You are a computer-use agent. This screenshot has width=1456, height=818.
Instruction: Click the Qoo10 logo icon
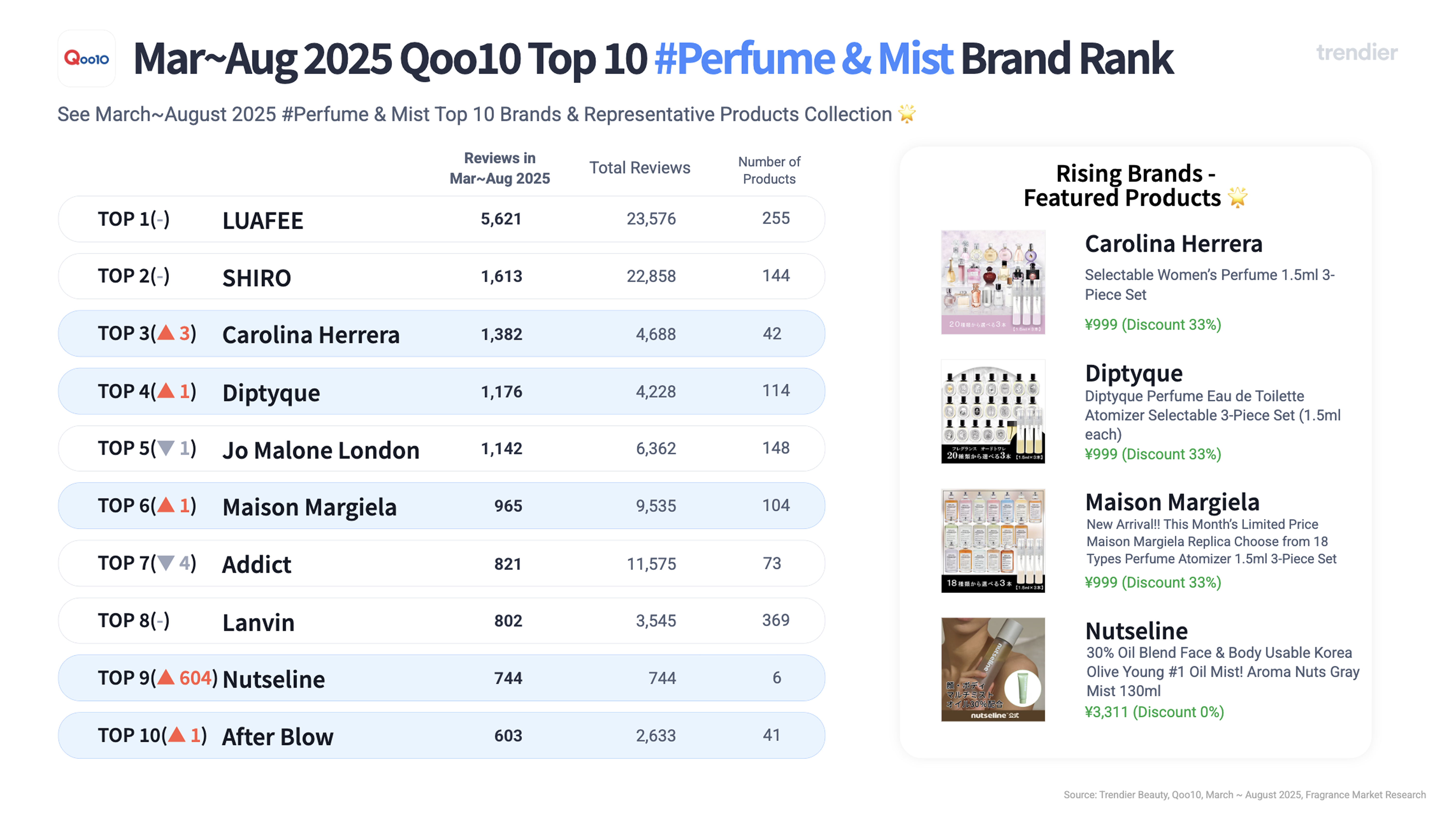[x=86, y=58]
